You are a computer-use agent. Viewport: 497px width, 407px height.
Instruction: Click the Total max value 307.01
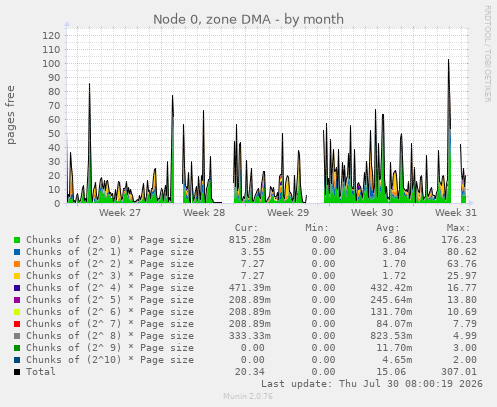coord(459,372)
